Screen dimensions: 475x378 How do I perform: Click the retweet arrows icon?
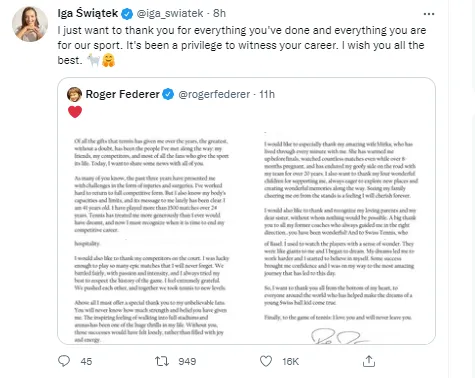click(162, 361)
